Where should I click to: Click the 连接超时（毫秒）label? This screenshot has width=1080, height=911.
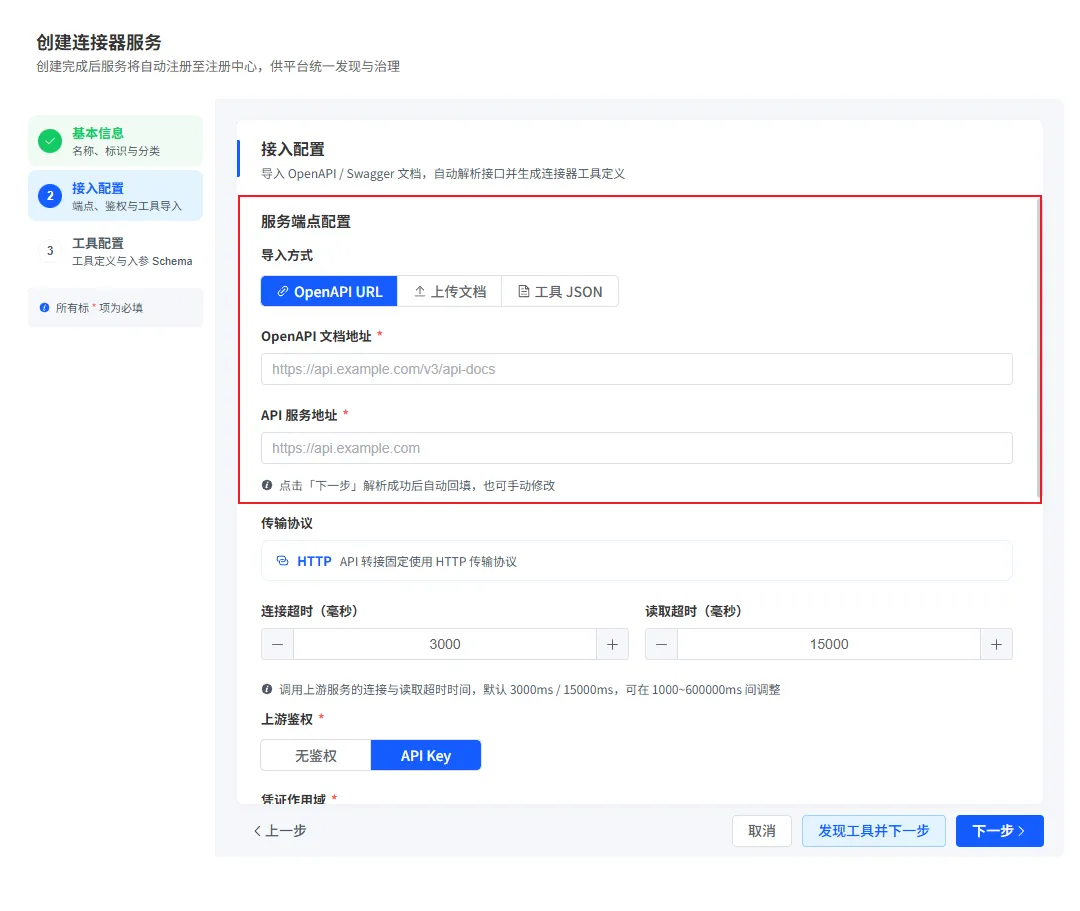click(x=309, y=611)
